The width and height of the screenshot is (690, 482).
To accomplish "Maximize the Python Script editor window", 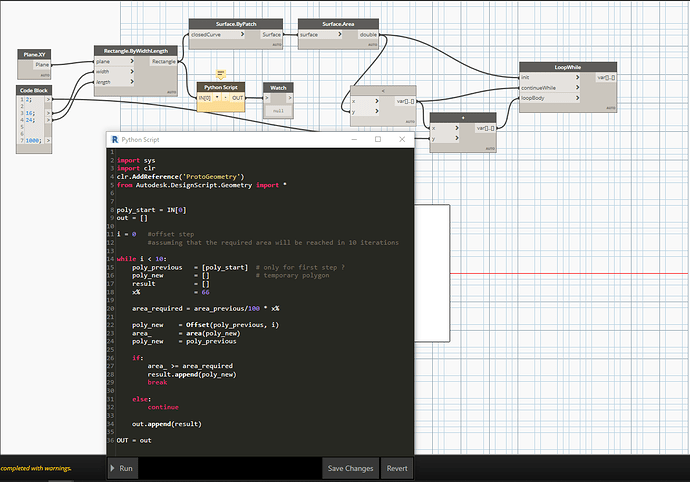I will [x=377, y=140].
